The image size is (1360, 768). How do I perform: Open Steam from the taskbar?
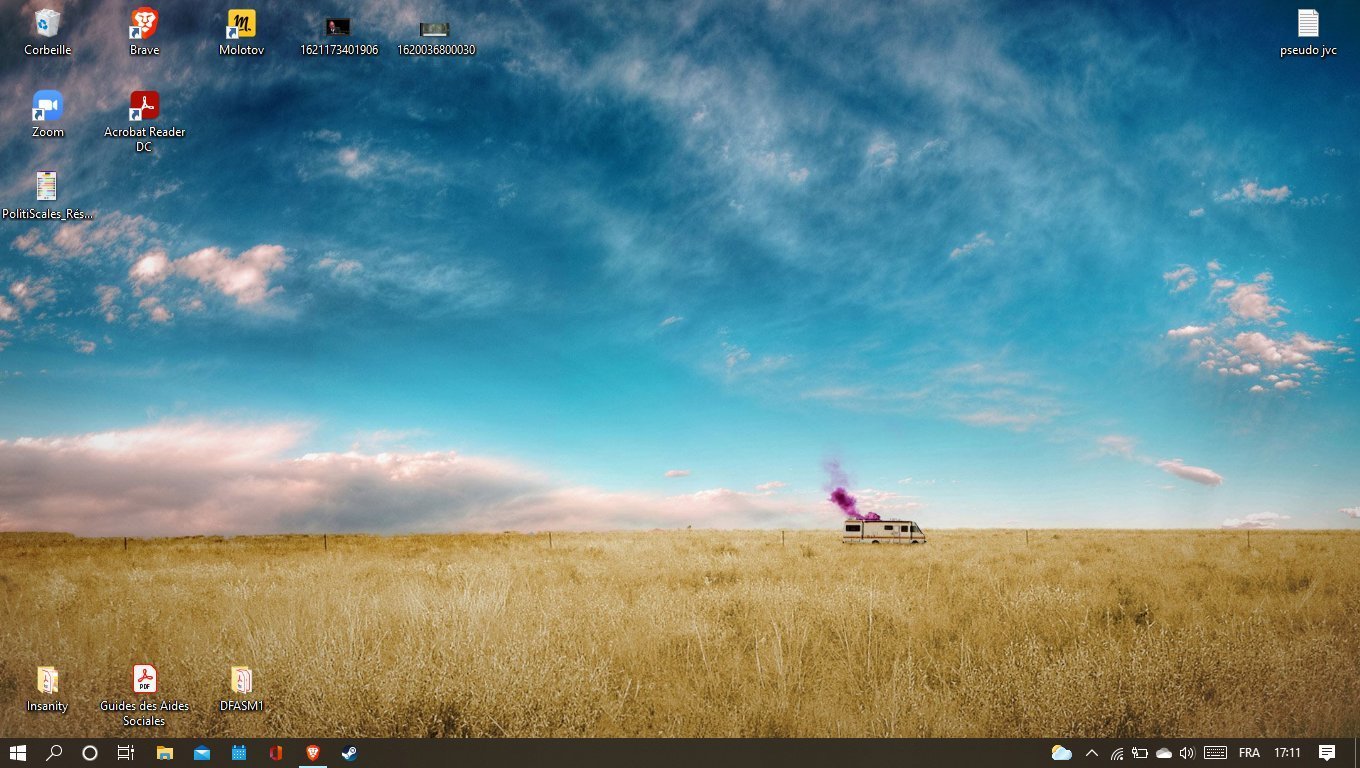[x=349, y=753]
